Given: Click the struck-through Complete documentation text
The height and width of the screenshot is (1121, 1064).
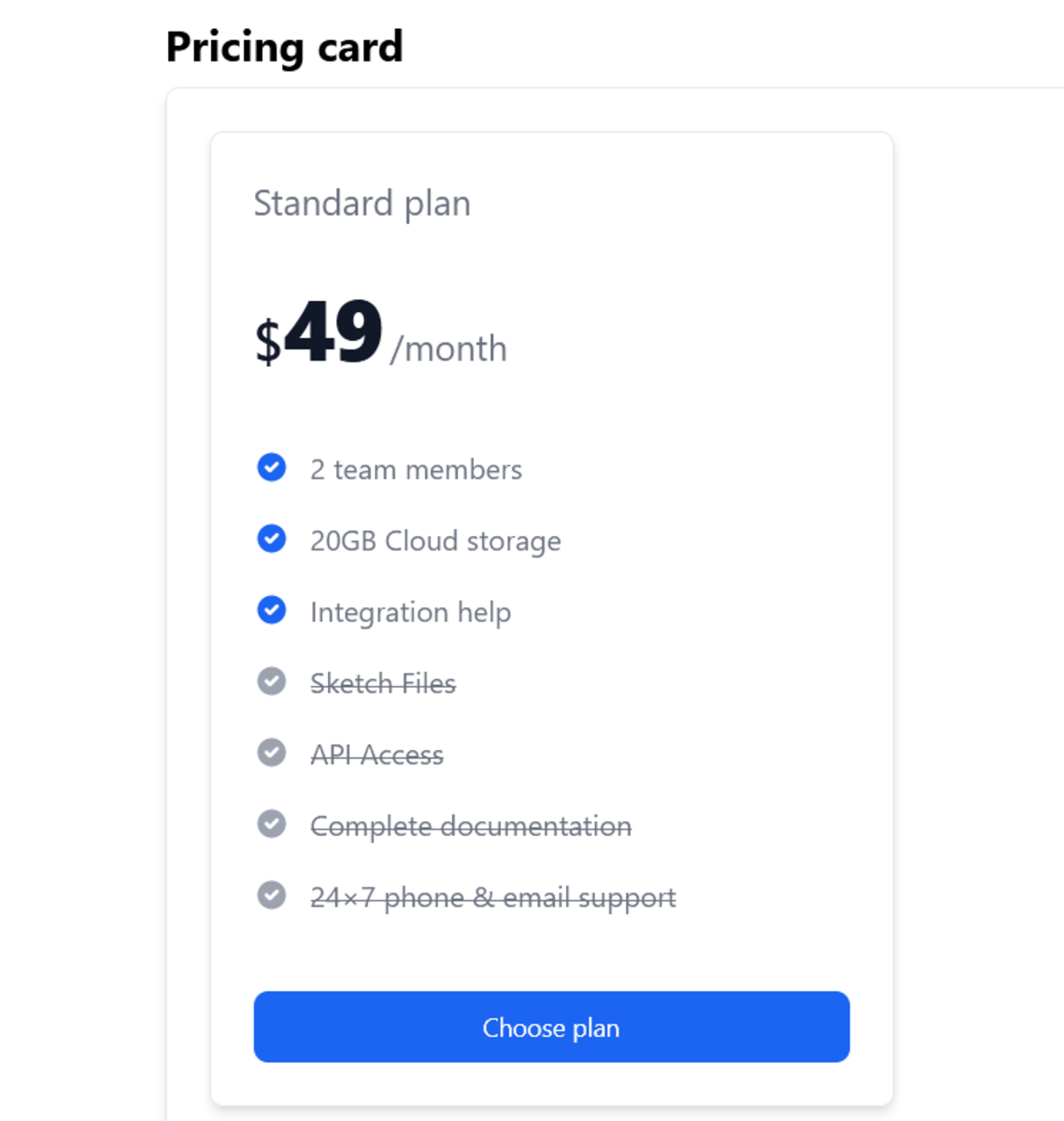Looking at the screenshot, I should [x=471, y=826].
